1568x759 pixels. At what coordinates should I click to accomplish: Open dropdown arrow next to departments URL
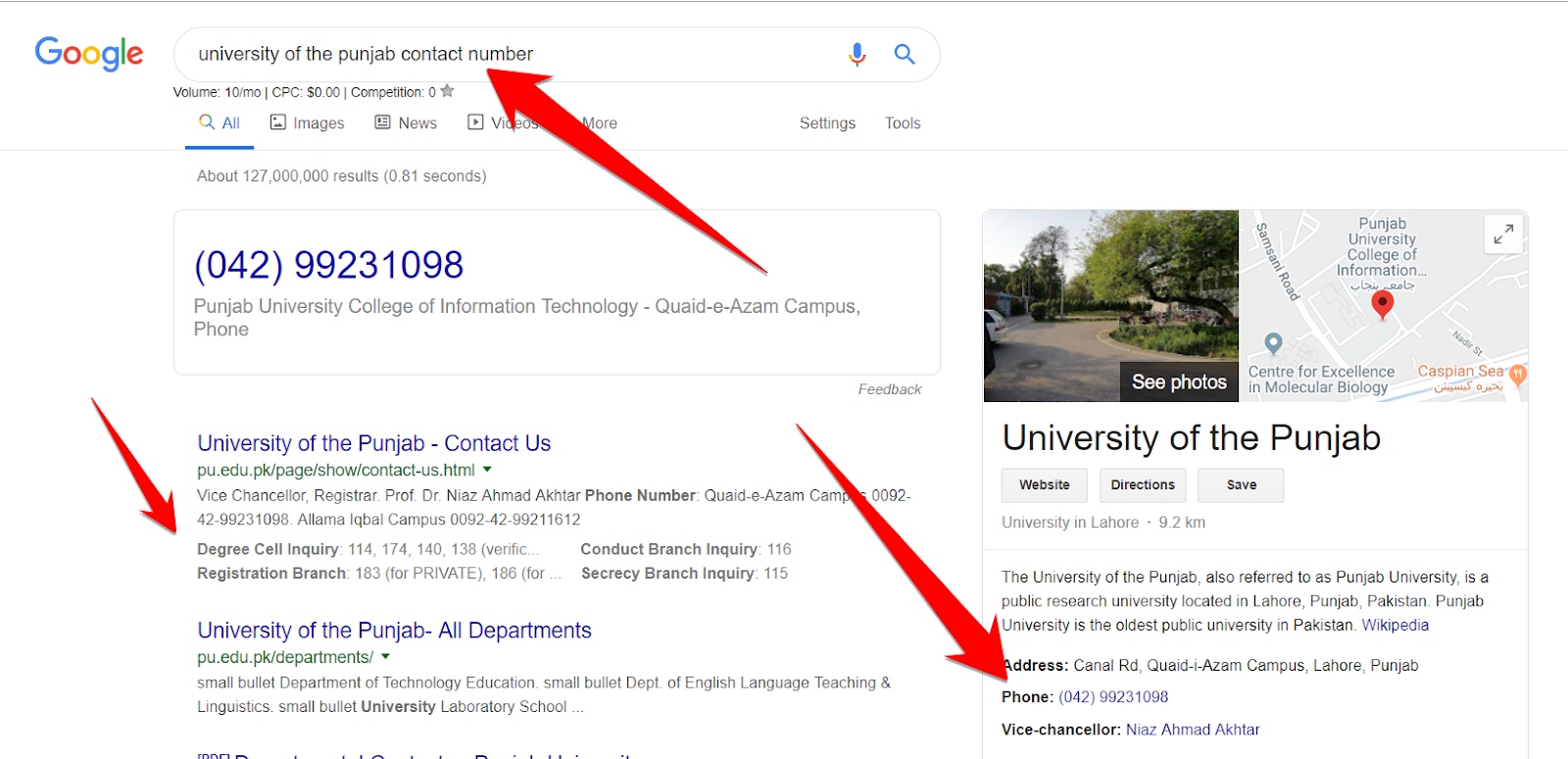pos(385,657)
